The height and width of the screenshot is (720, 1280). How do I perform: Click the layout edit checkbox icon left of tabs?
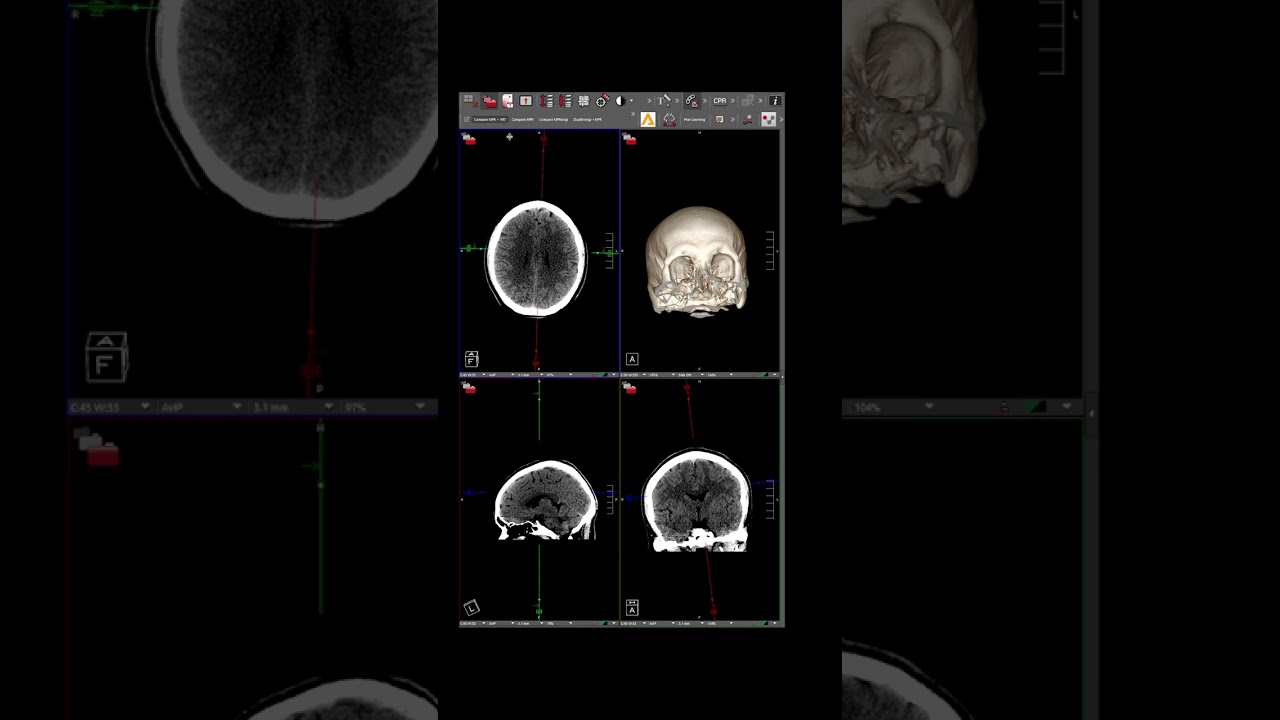pyautogui.click(x=466, y=120)
